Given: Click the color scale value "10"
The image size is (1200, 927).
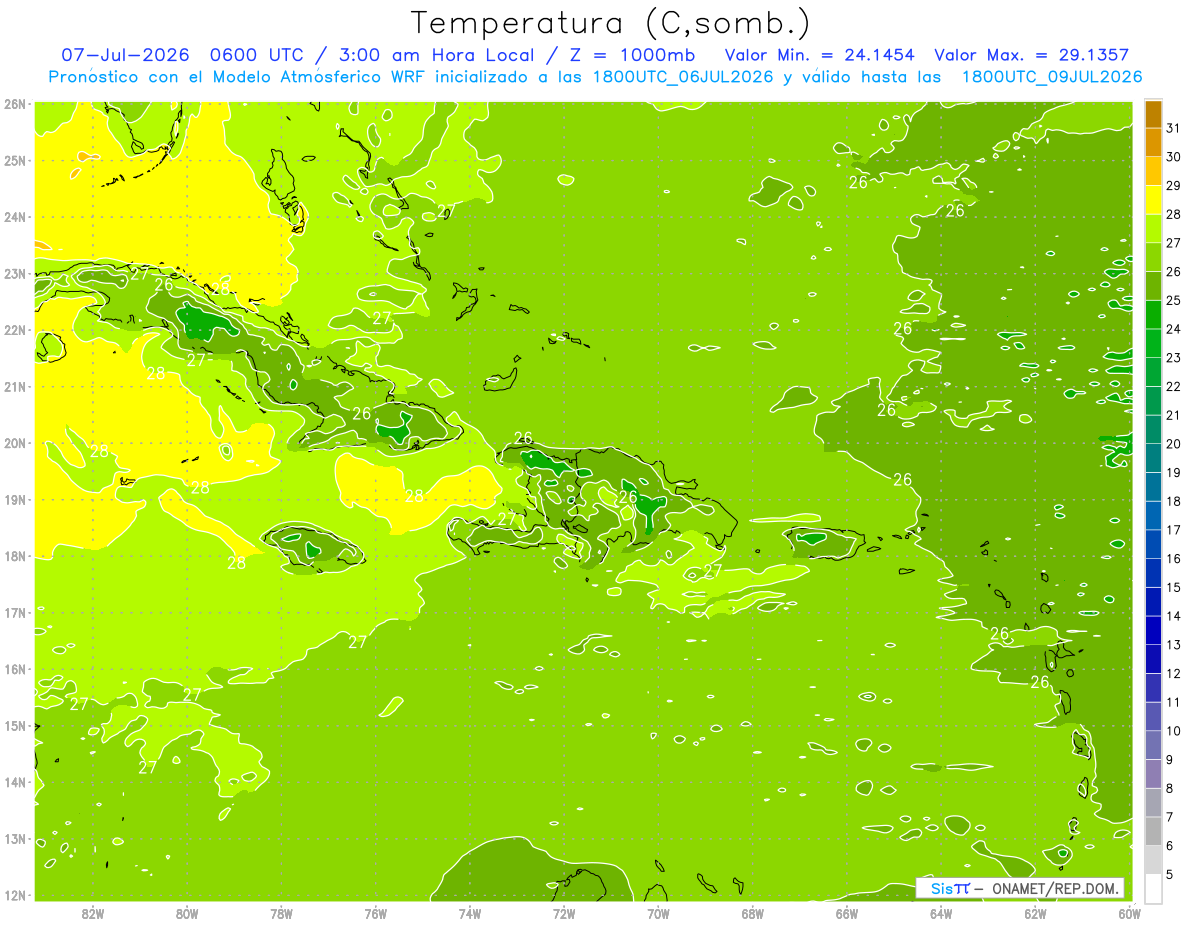Looking at the screenshot, I should [x=1174, y=731].
